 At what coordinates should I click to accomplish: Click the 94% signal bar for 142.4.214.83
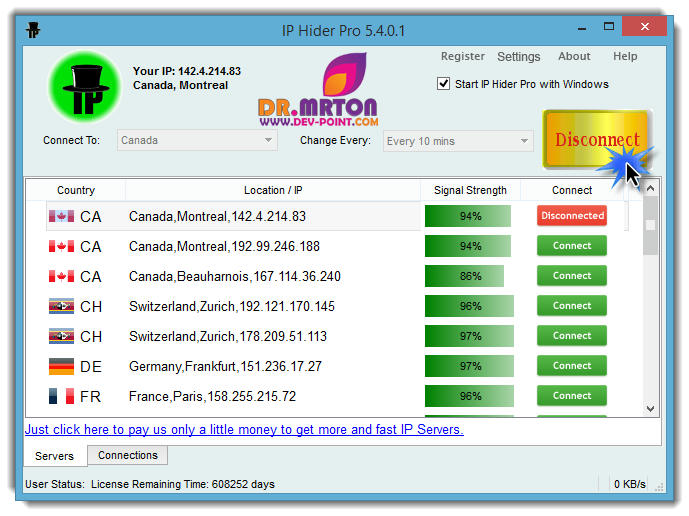pos(468,216)
